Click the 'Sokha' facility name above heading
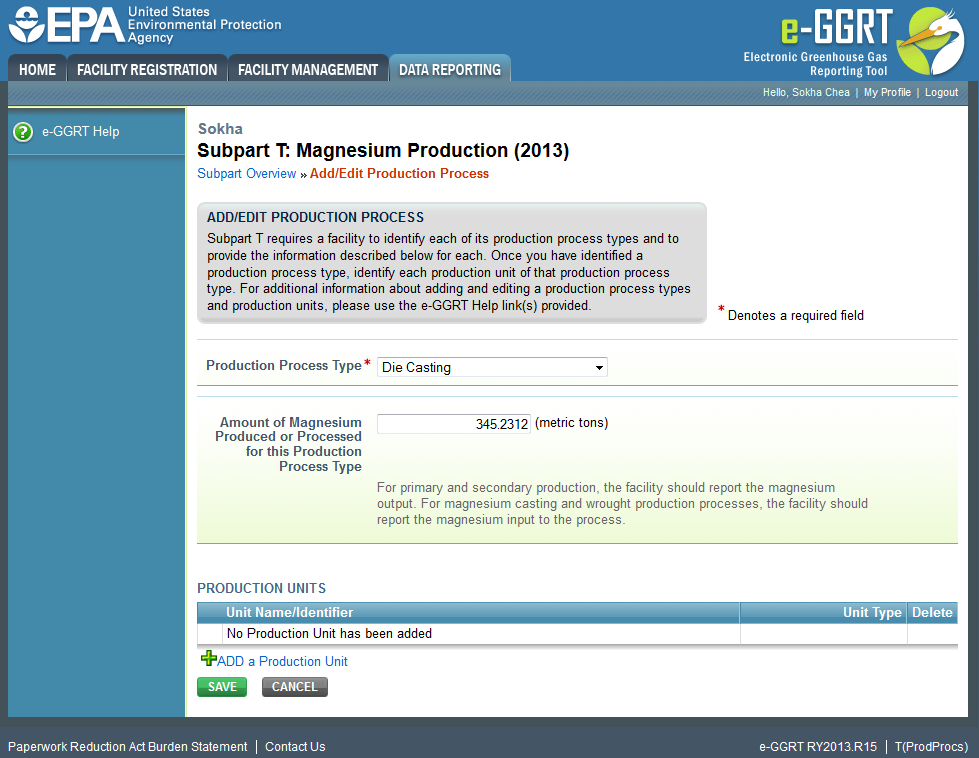Screen dimensions: 979x758 tap(220, 129)
